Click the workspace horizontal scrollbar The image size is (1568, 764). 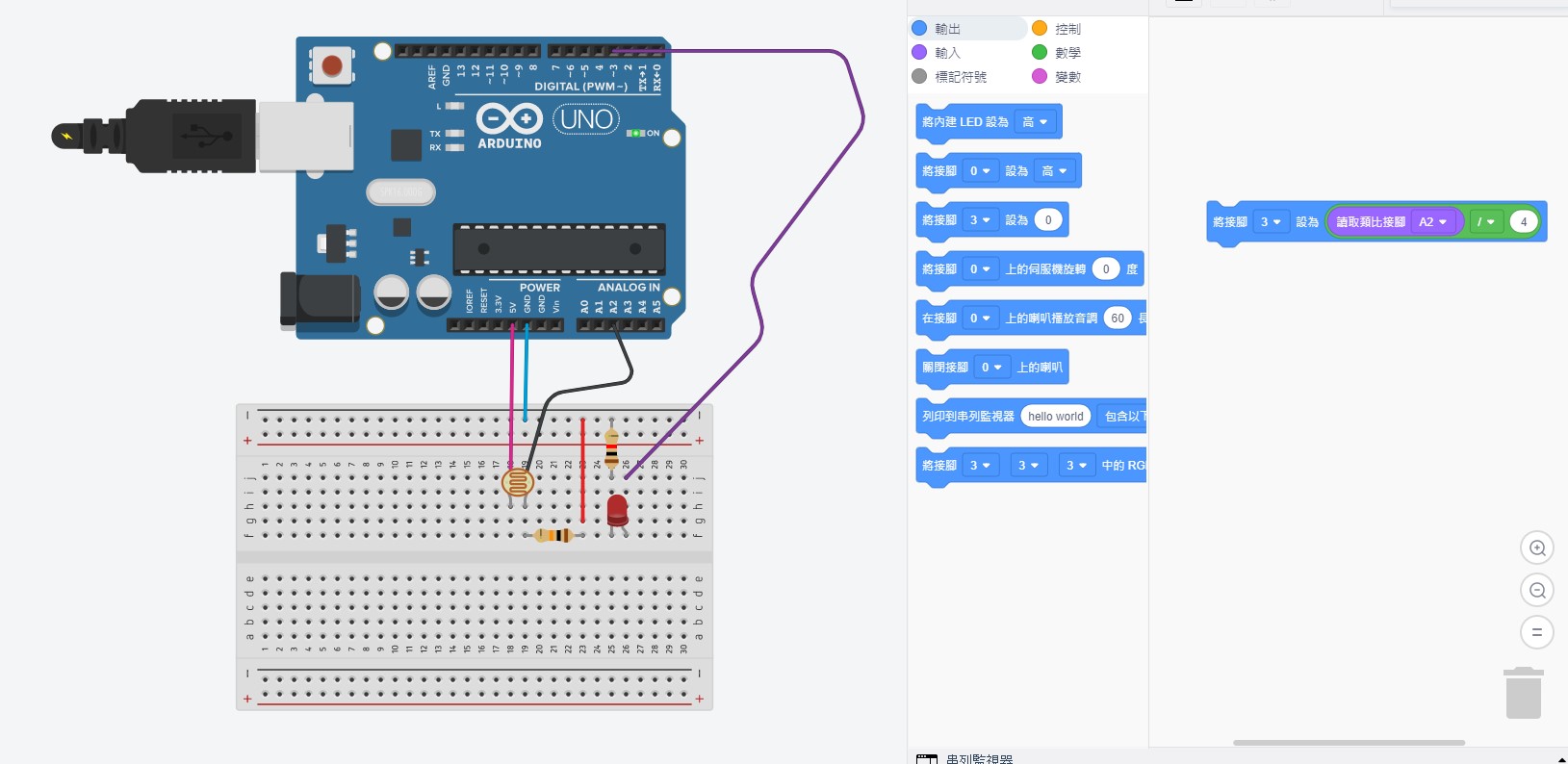pos(1349,743)
